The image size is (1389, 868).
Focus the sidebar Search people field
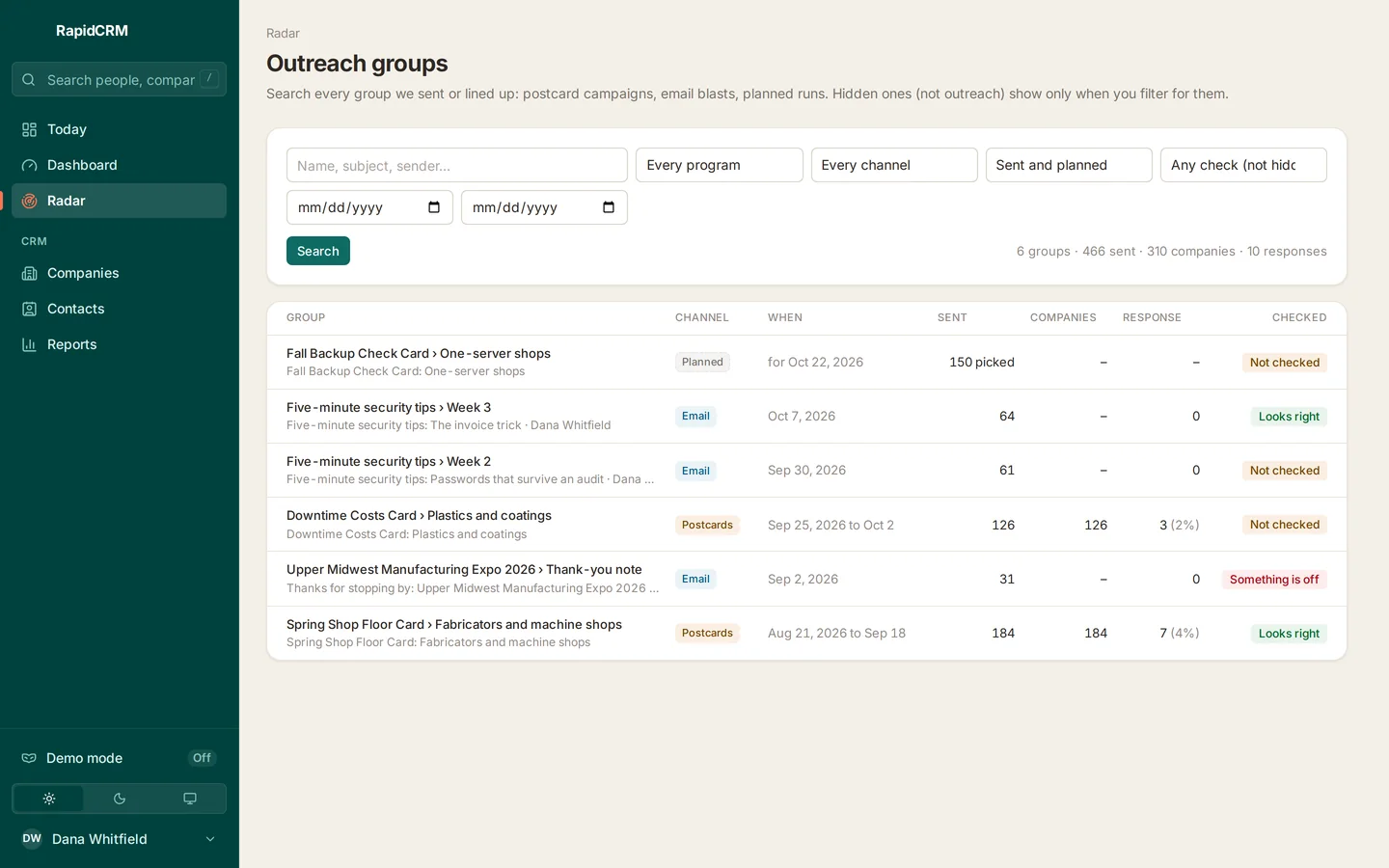click(120, 80)
